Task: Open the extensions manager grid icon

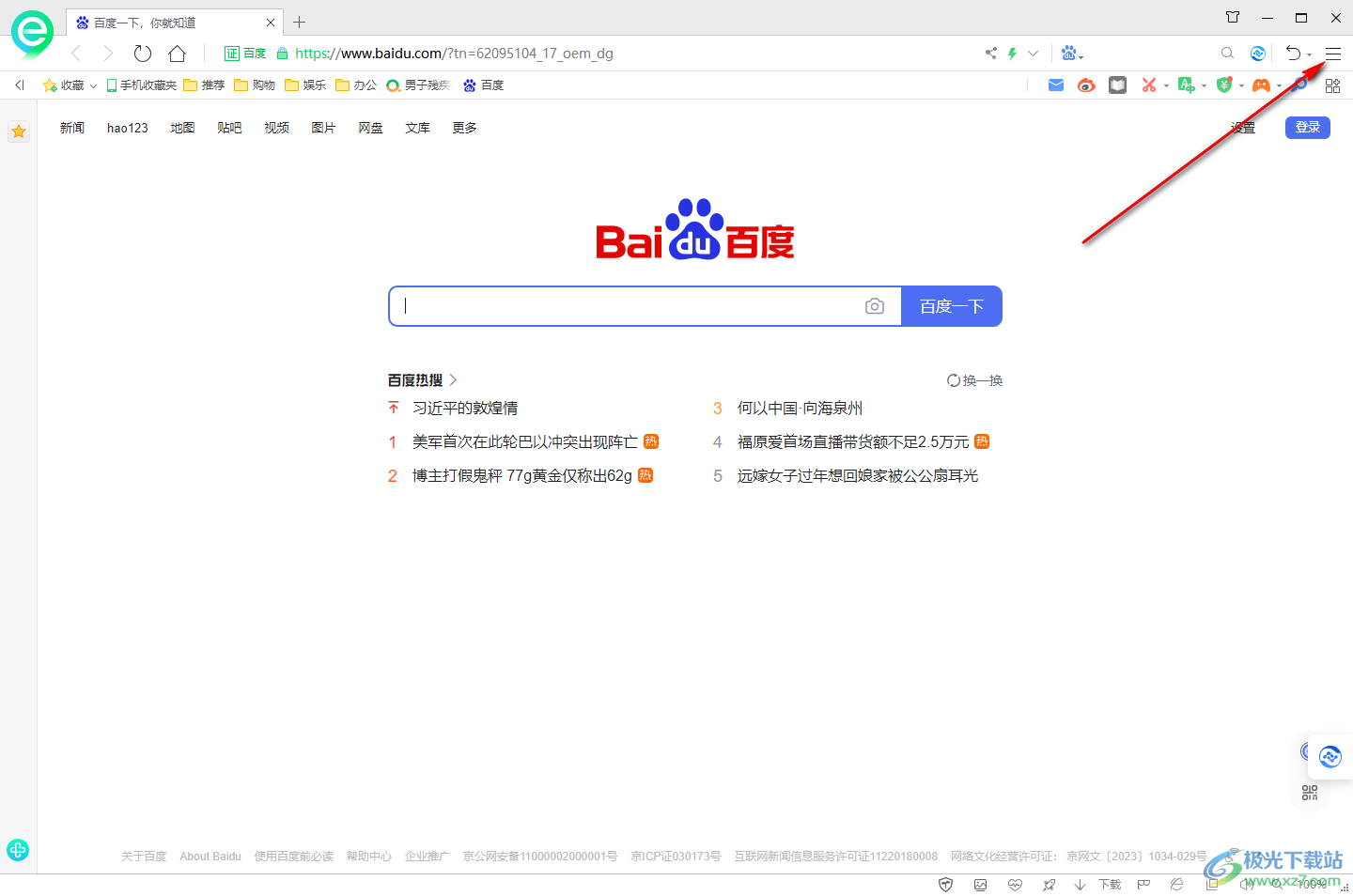Action: click(x=1332, y=85)
